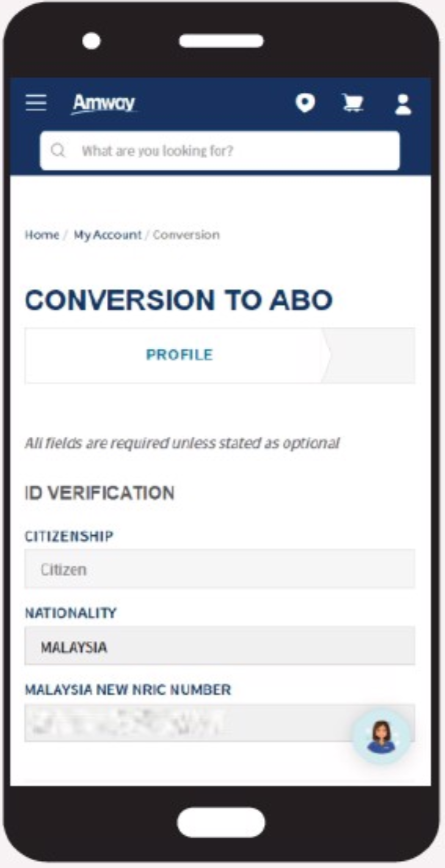Open the user account icon

[403, 104]
